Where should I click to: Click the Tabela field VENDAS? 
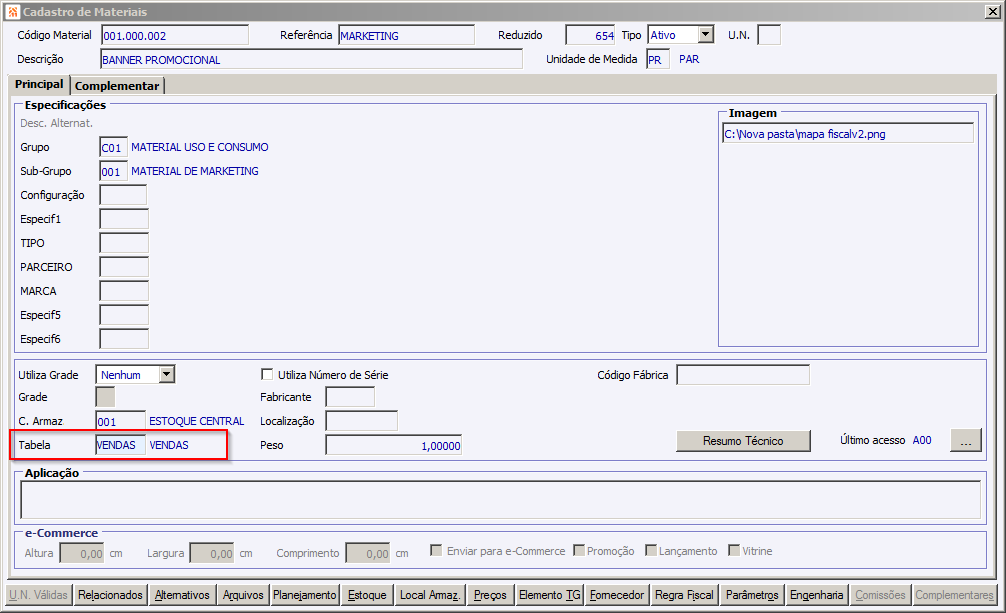(121, 445)
